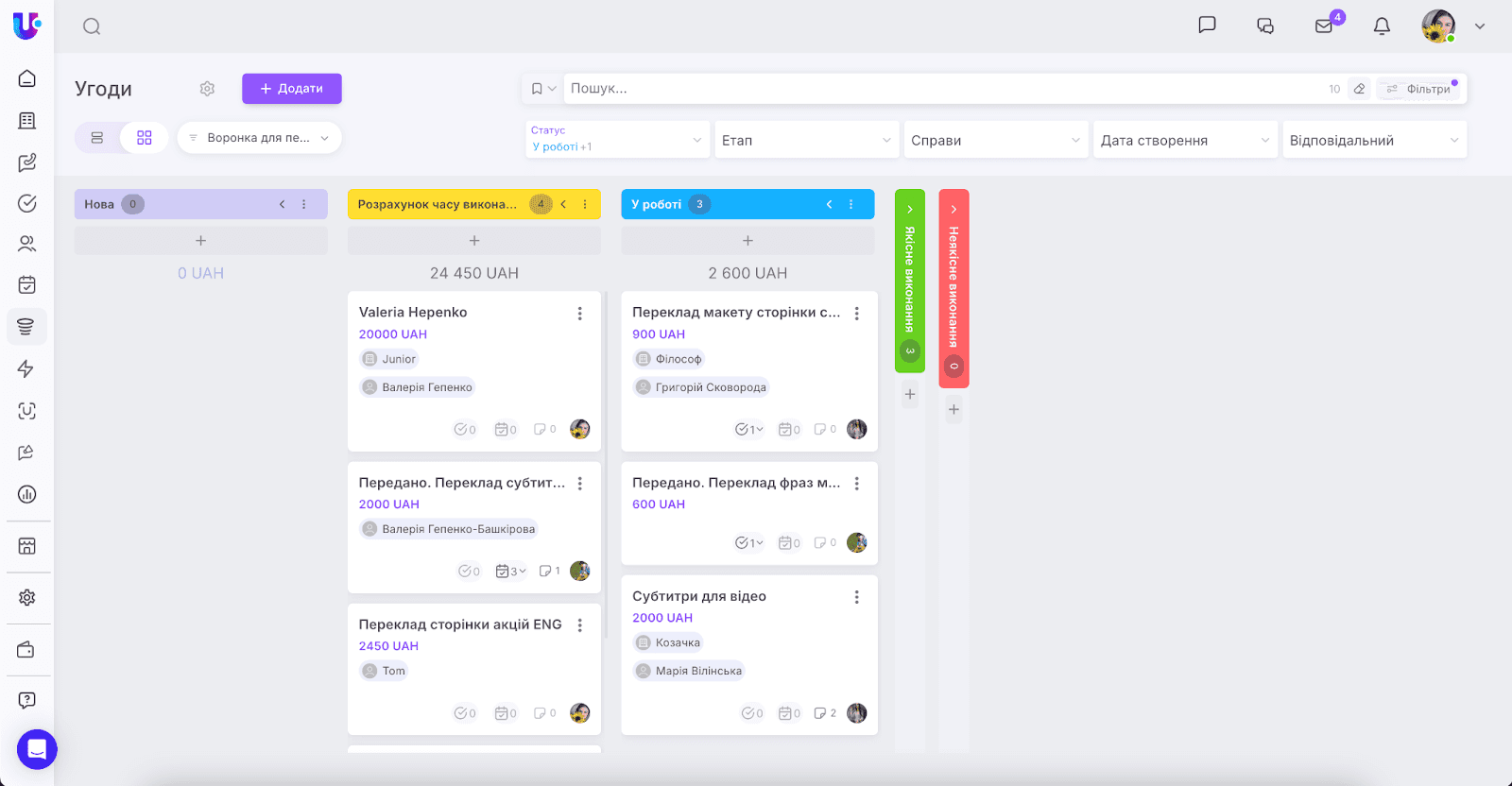Go to Home in the sidebar
The width and height of the screenshot is (1512, 786).
tap(27, 78)
